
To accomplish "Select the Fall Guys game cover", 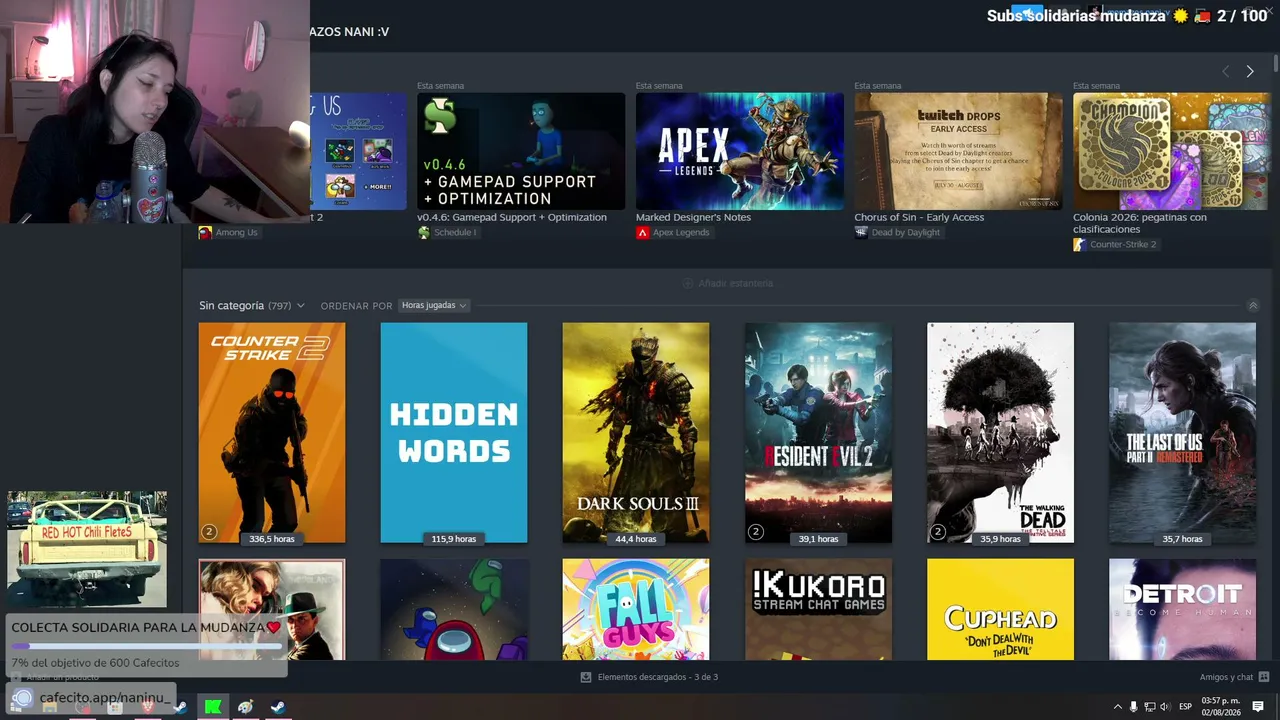I will coord(636,609).
